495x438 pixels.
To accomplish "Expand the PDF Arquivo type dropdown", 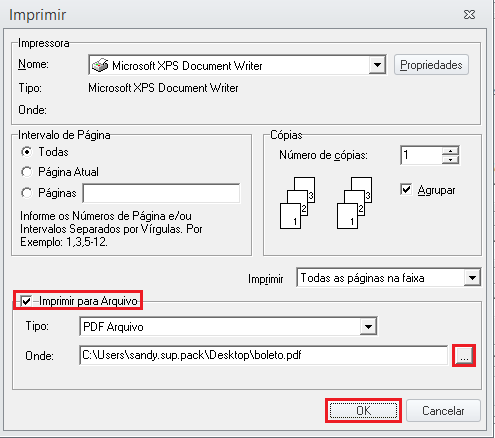I will click(368, 327).
